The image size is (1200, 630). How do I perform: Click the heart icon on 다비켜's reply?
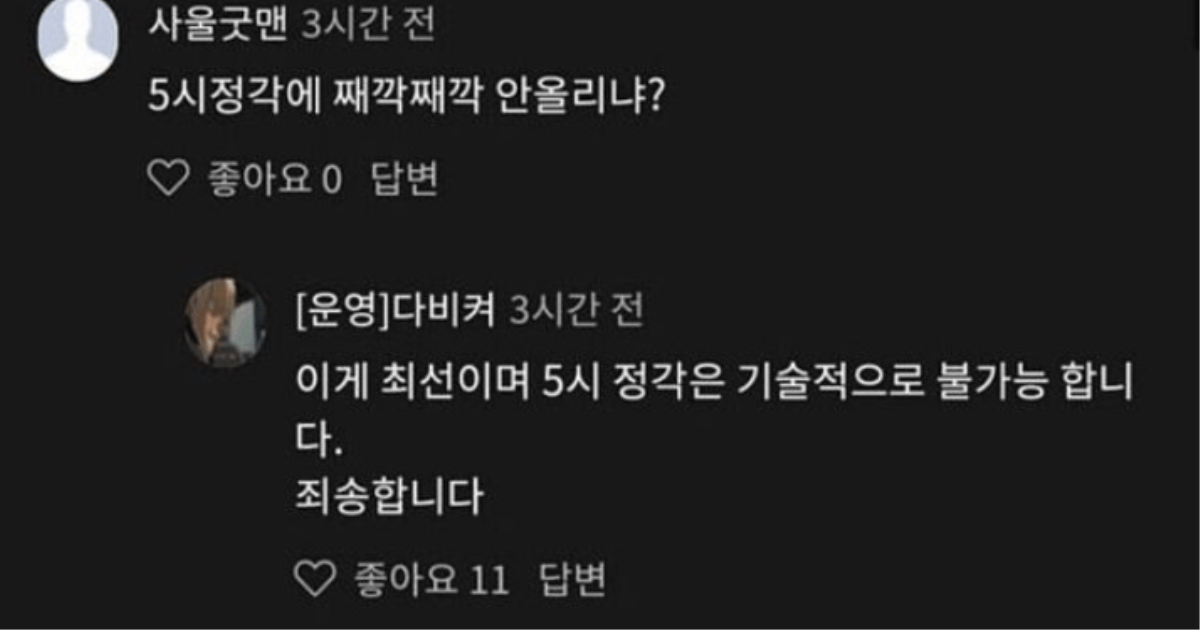point(316,578)
